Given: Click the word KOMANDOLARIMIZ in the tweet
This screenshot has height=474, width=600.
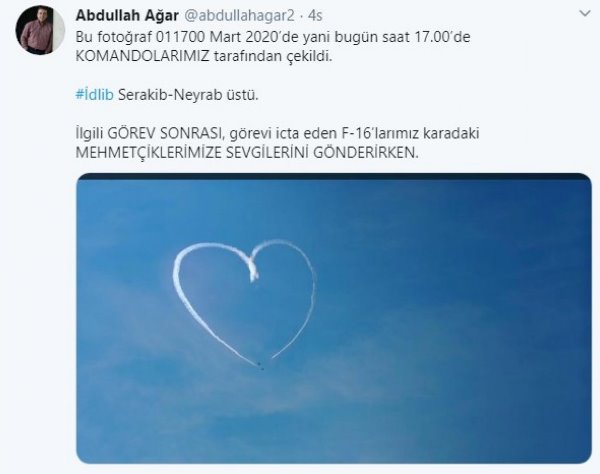Looking at the screenshot, I should (142, 56).
